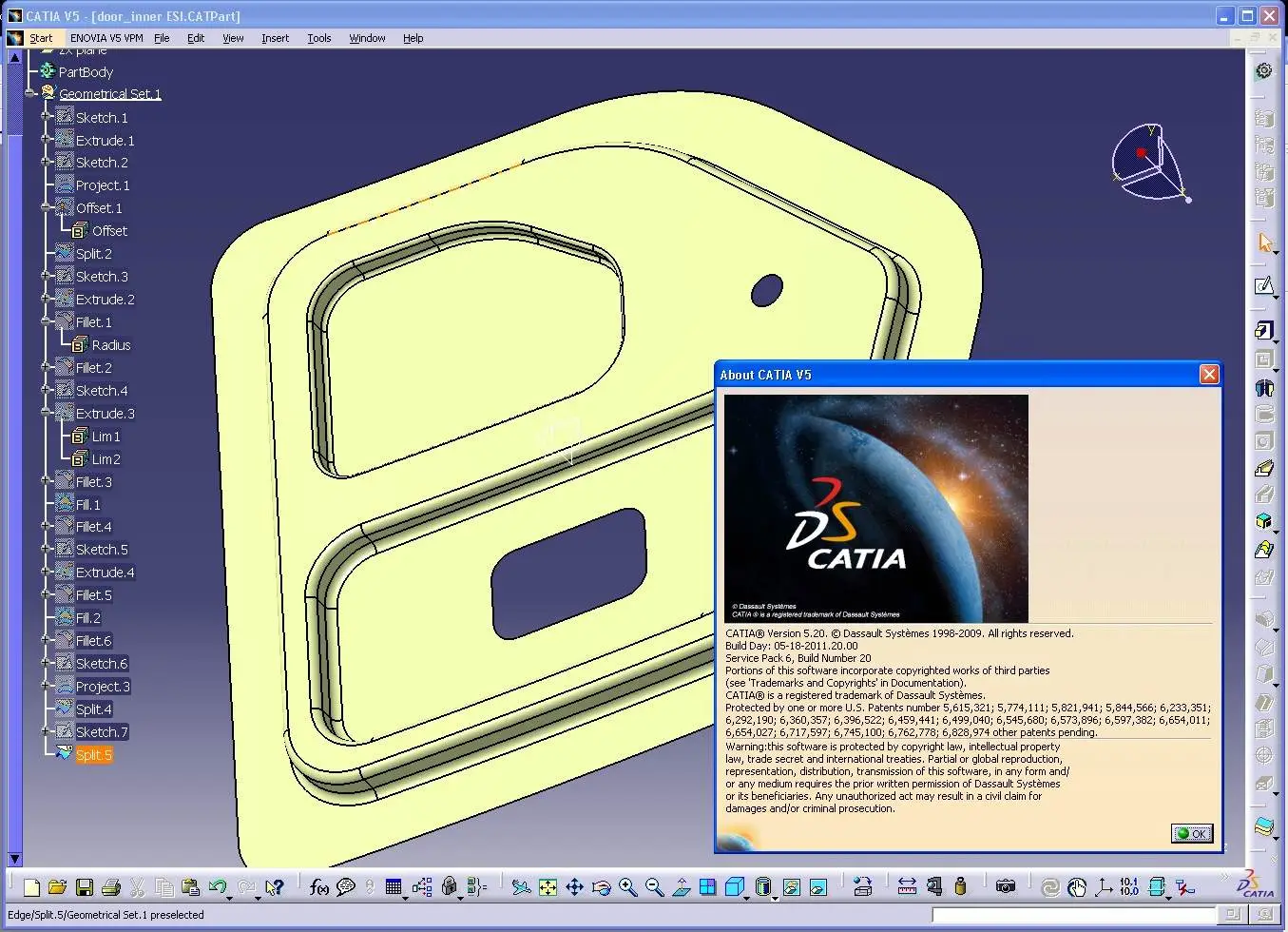Click the isometric view cube icon

tap(733, 886)
